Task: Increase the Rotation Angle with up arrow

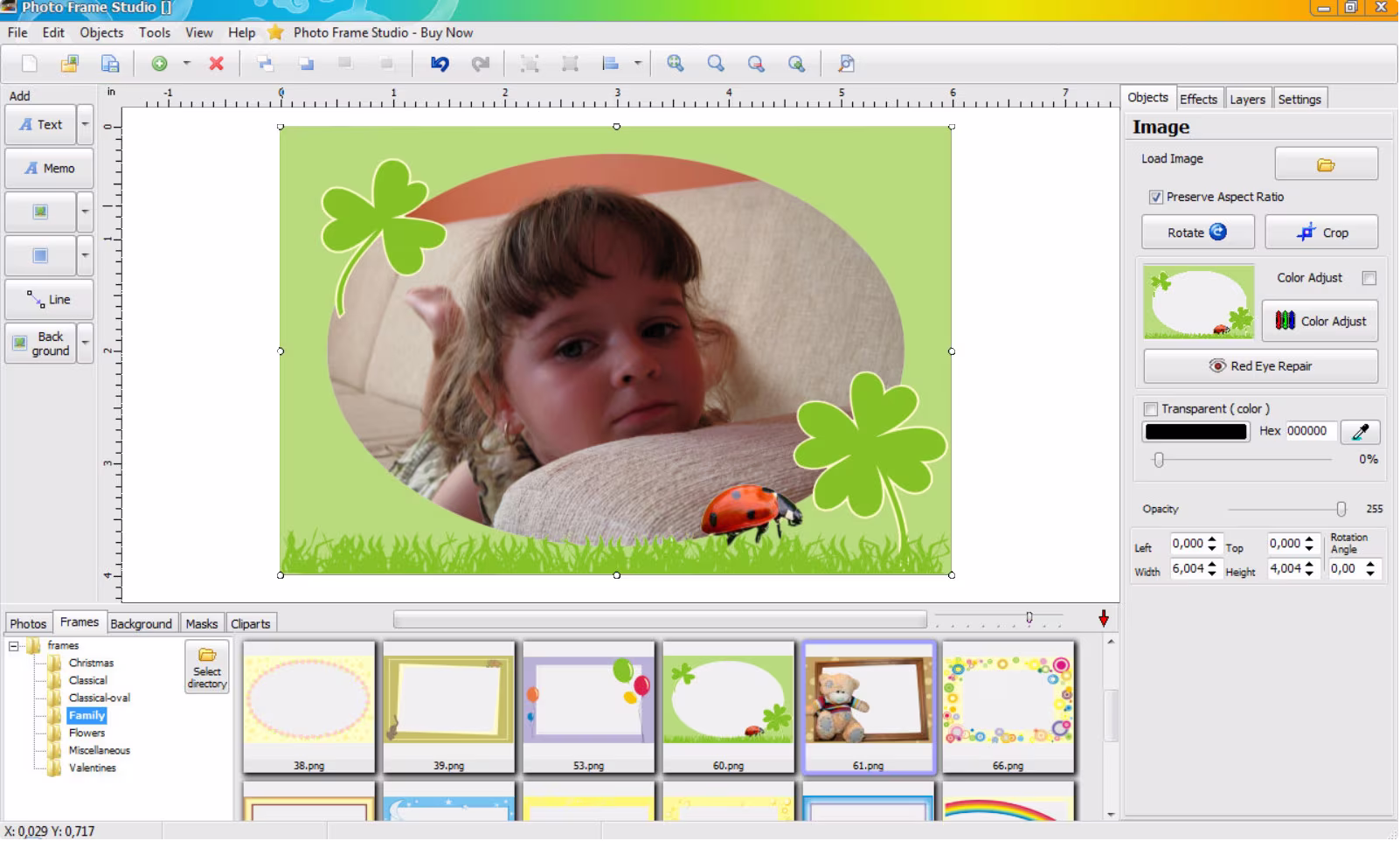Action: [x=1370, y=564]
